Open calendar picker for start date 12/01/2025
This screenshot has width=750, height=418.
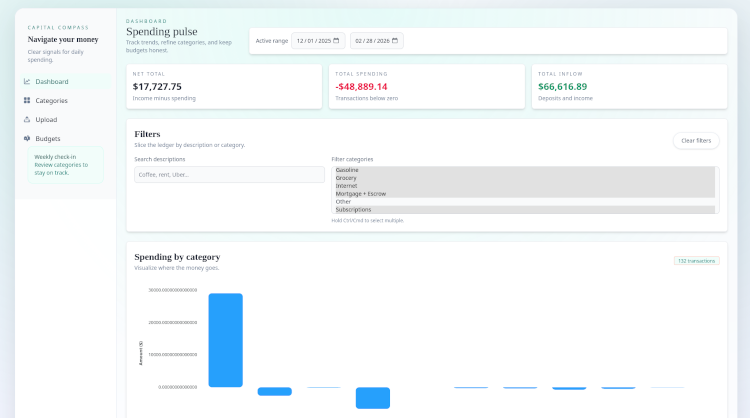pyautogui.click(x=336, y=41)
